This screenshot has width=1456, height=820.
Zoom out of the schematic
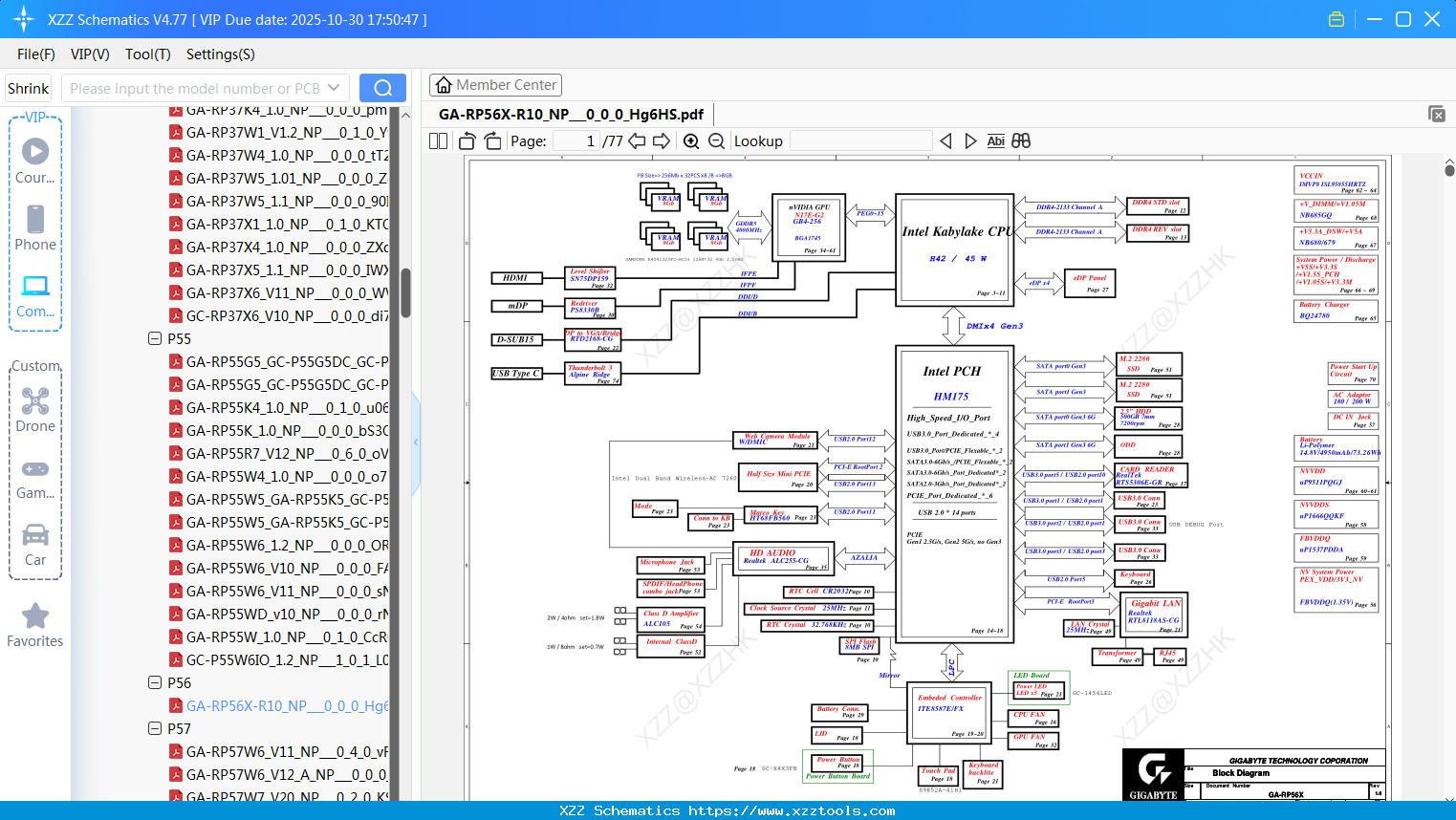[716, 141]
